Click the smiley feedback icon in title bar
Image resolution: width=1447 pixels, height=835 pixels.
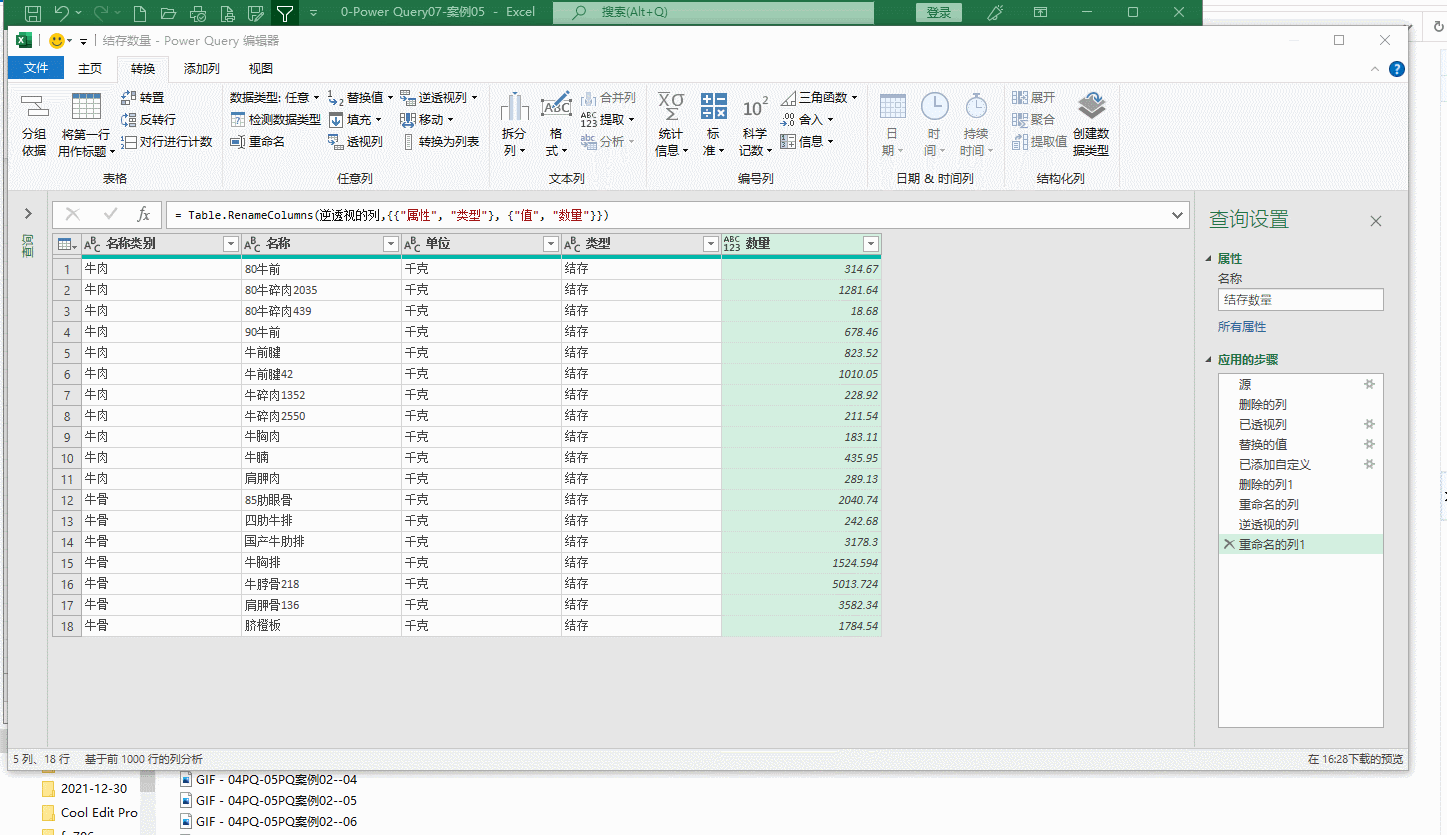click(x=57, y=41)
